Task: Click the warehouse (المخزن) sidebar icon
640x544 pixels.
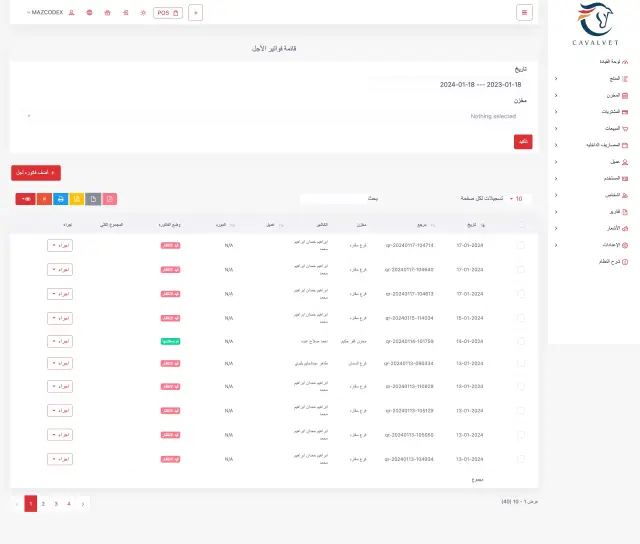Action: tap(625, 95)
